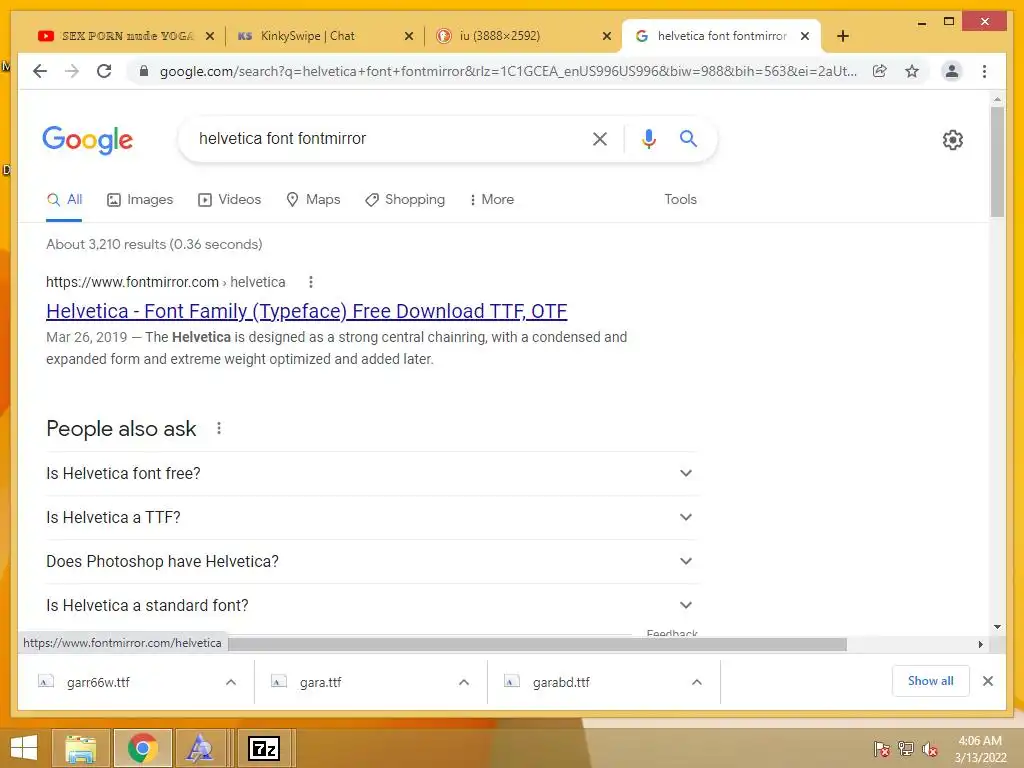The width and height of the screenshot is (1024, 768).
Task: Click the scroll-right arrow on the scrollbar
Action: coord(981,645)
